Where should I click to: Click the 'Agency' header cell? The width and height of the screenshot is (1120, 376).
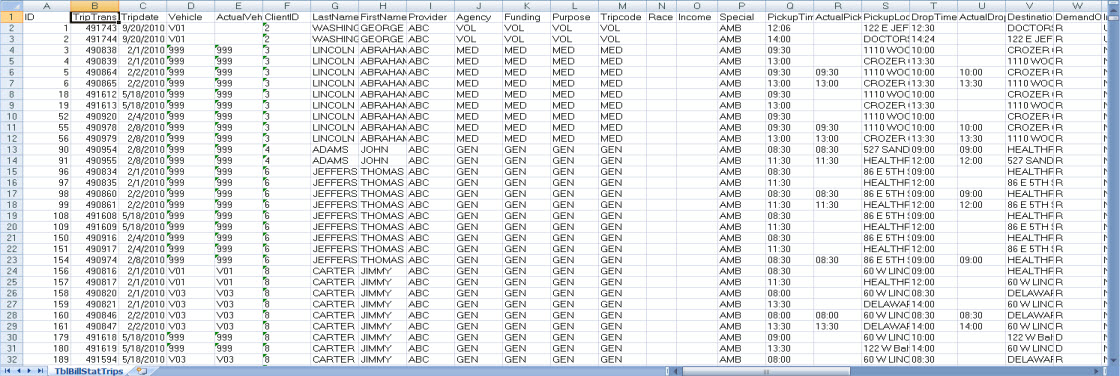pyautogui.click(x=478, y=16)
